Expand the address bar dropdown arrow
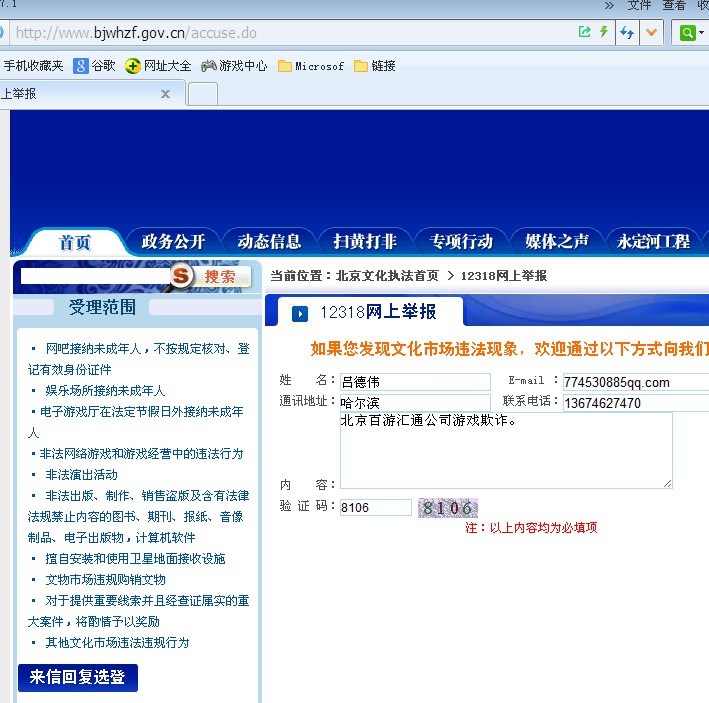The height and width of the screenshot is (703, 709). click(653, 33)
